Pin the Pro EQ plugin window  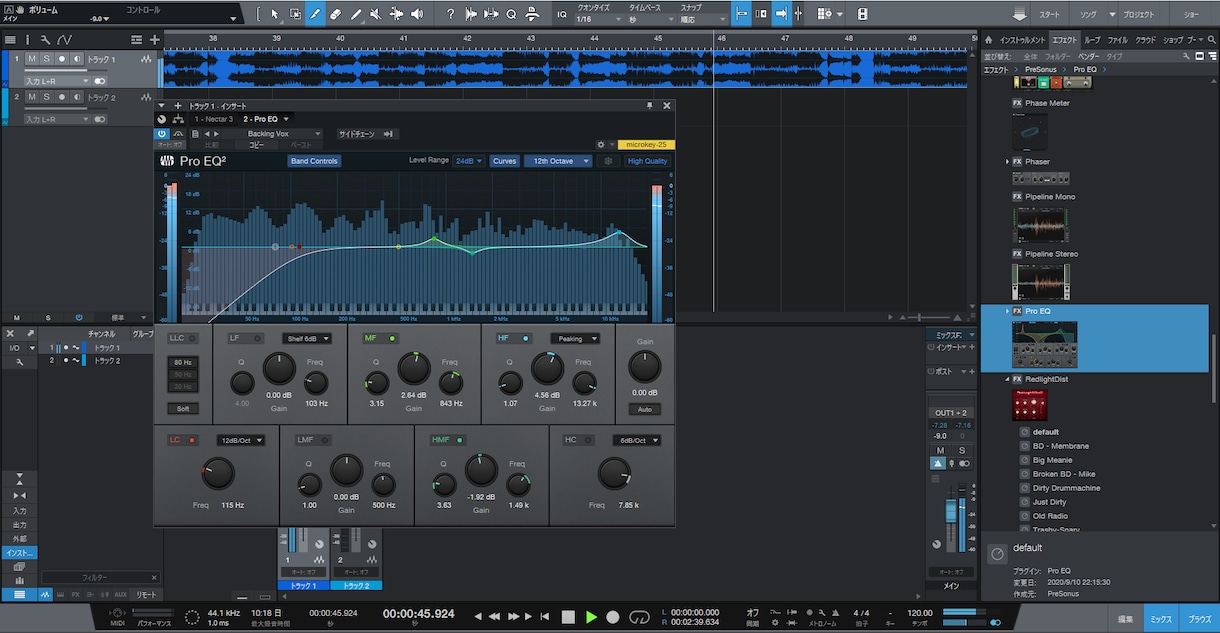click(649, 105)
